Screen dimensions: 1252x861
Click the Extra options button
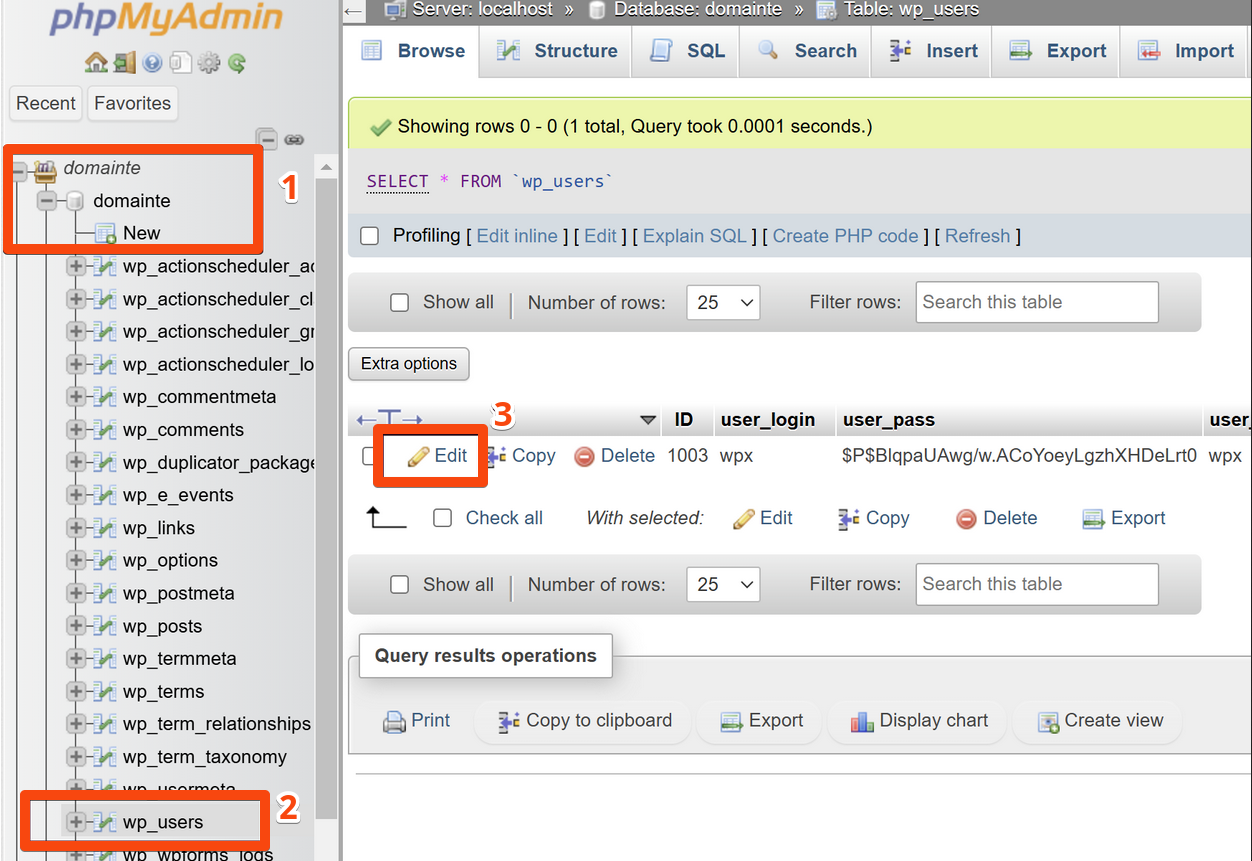pyautogui.click(x=408, y=364)
